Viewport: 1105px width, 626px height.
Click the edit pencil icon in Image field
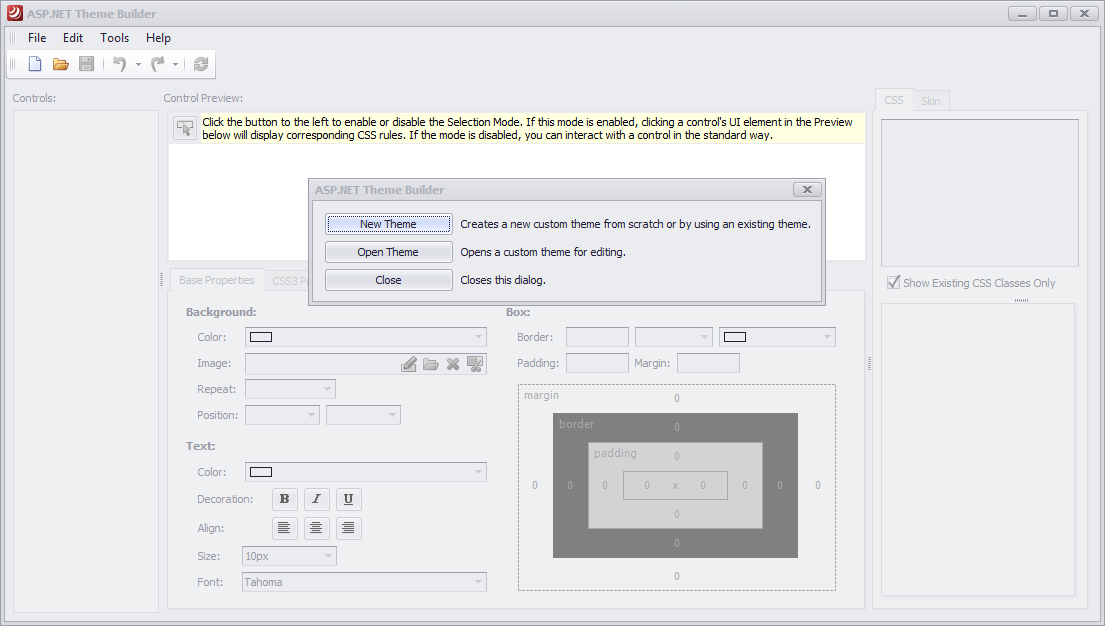click(x=409, y=364)
